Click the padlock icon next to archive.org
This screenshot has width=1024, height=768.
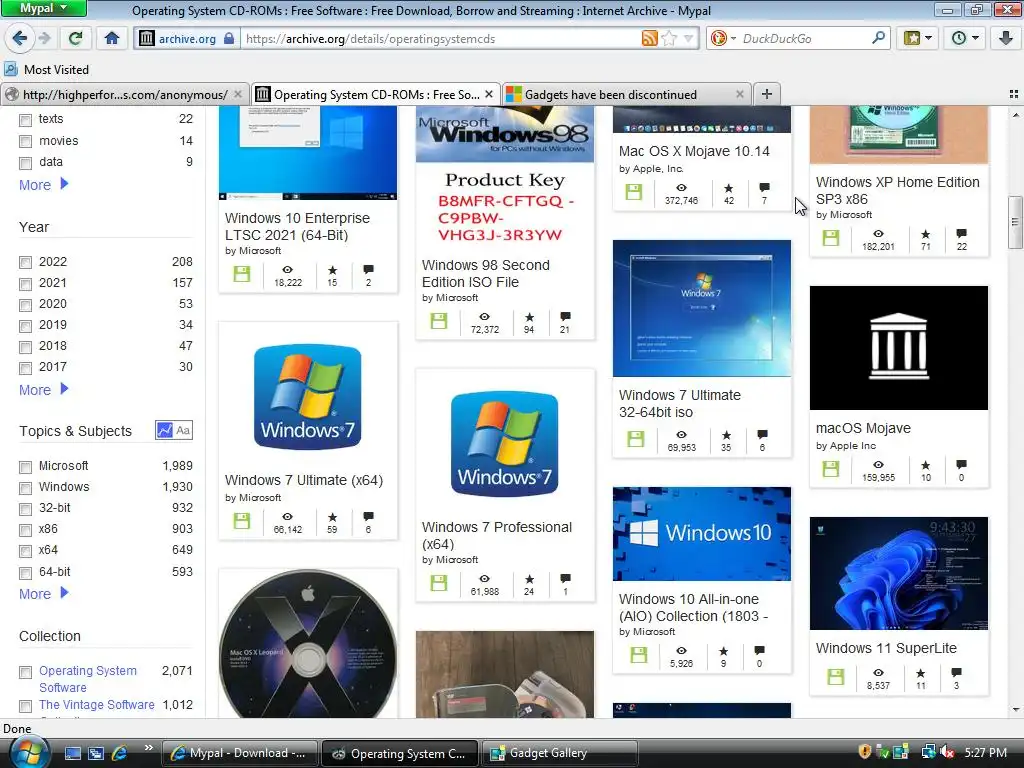pyautogui.click(x=229, y=39)
